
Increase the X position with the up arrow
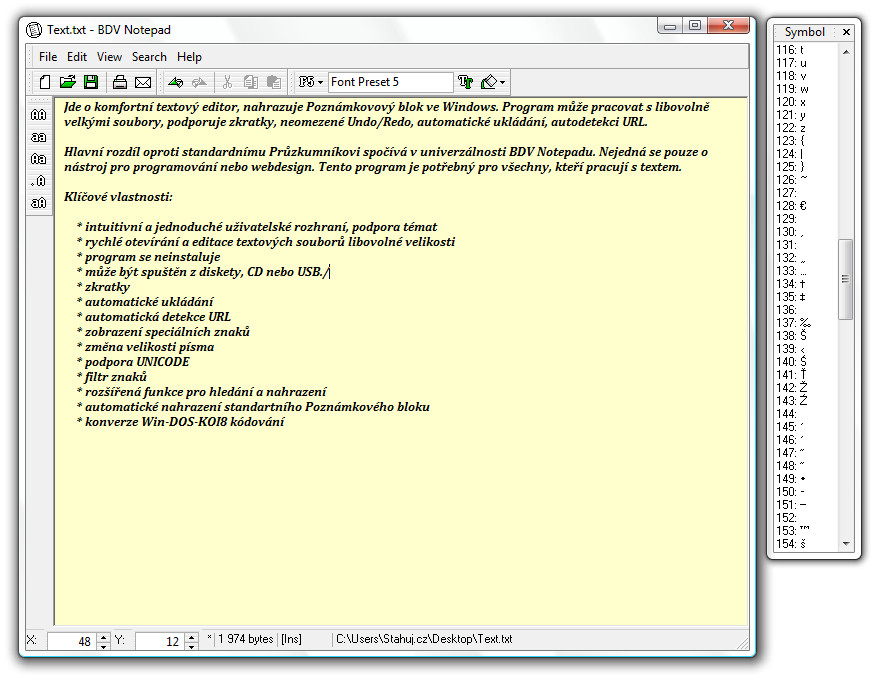pyautogui.click(x=103, y=637)
